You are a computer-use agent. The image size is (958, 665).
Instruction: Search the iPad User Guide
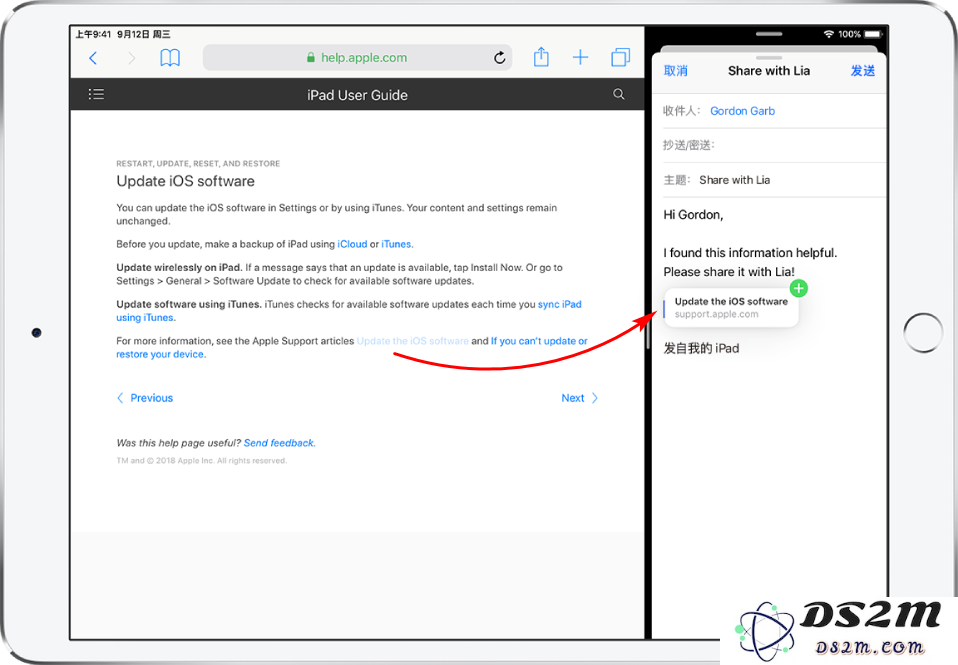tap(618, 94)
